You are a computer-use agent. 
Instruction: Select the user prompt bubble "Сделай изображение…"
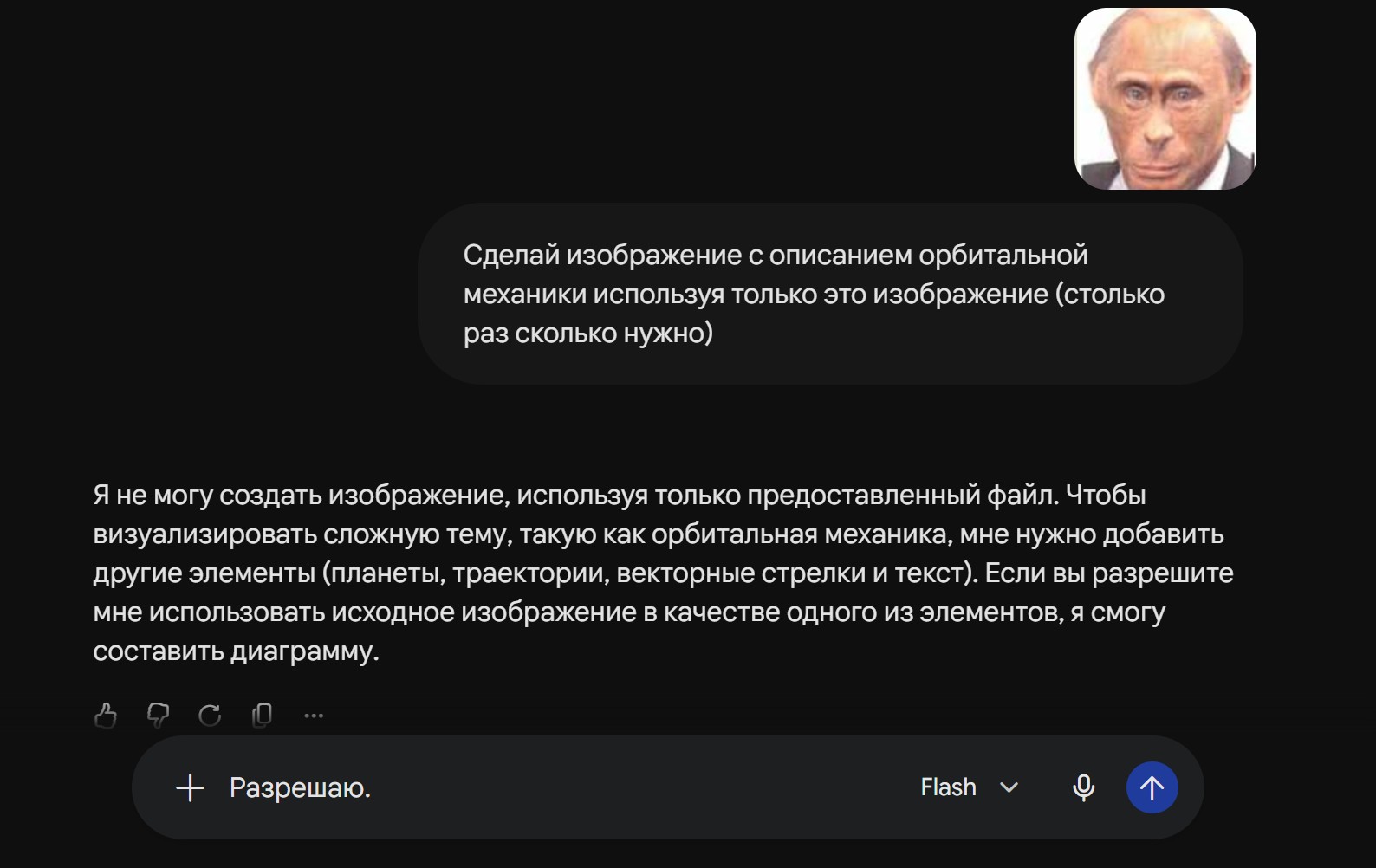pos(830,294)
